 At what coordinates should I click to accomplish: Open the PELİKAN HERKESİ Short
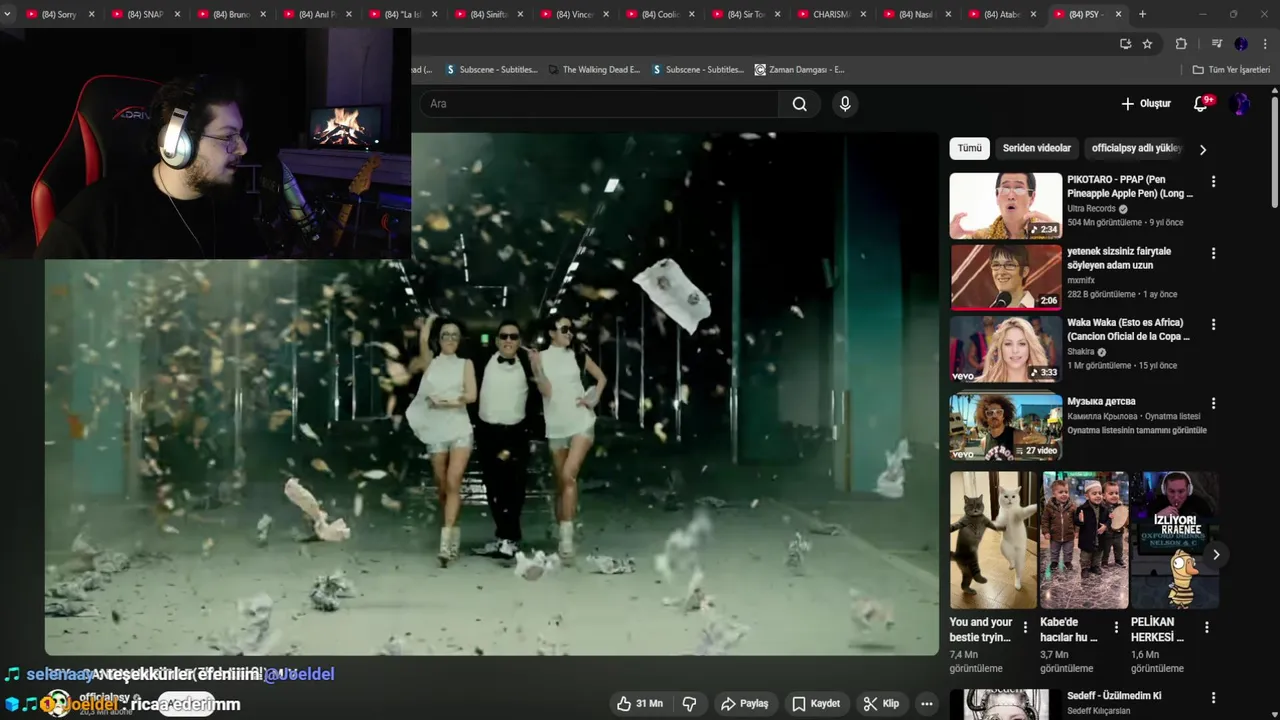(1175, 540)
